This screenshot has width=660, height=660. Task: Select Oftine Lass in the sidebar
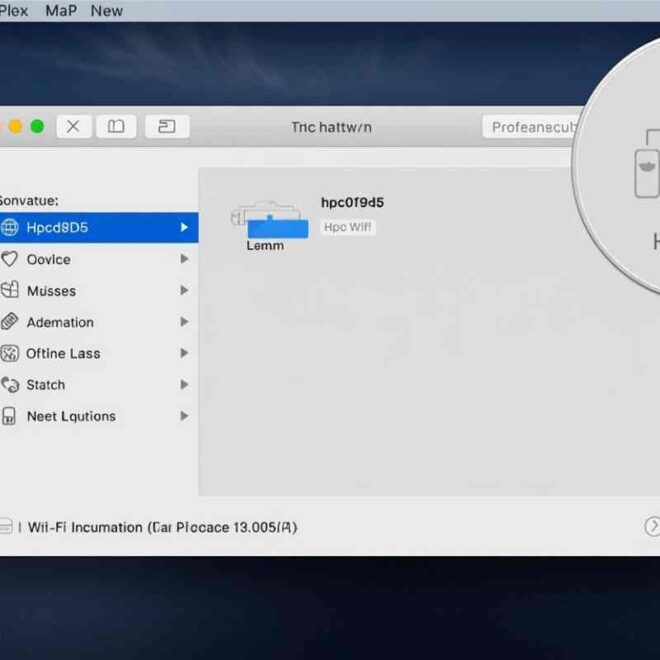point(99,353)
